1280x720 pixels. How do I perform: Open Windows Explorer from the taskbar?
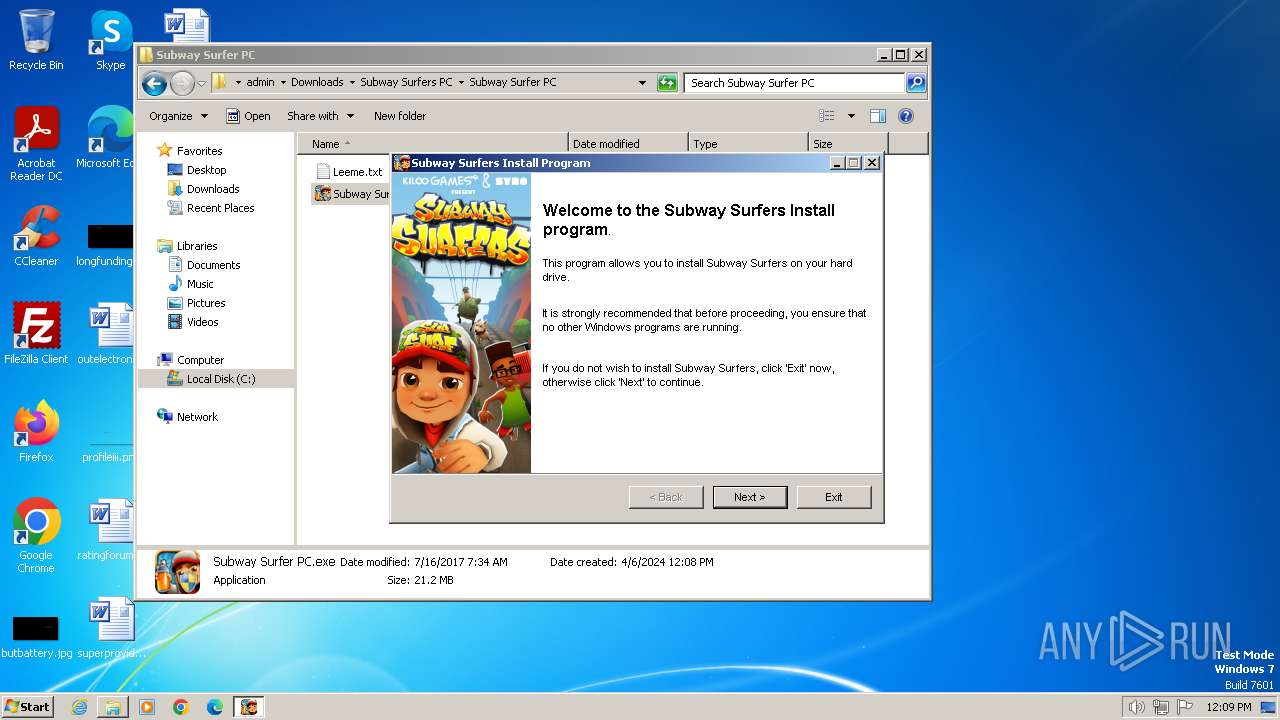click(x=113, y=707)
